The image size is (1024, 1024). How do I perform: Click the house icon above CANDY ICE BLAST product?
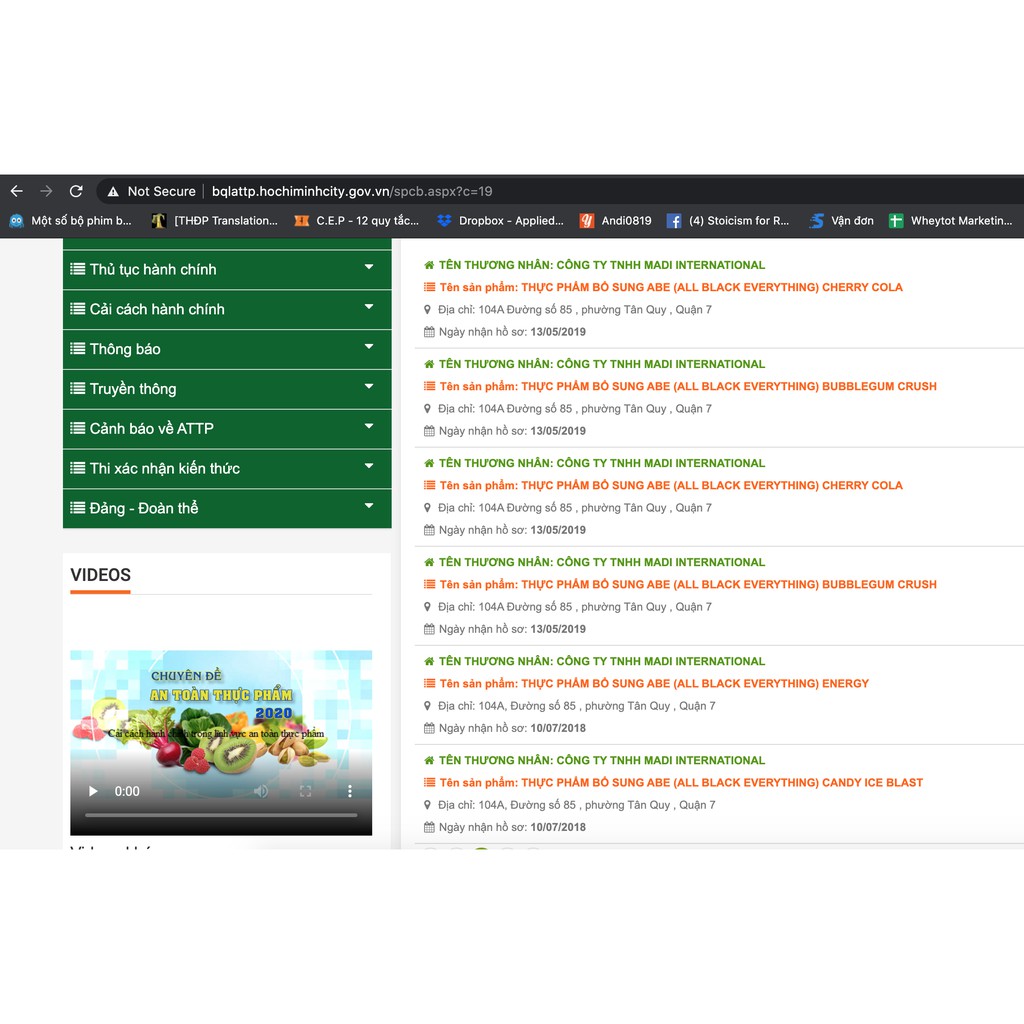[x=429, y=760]
